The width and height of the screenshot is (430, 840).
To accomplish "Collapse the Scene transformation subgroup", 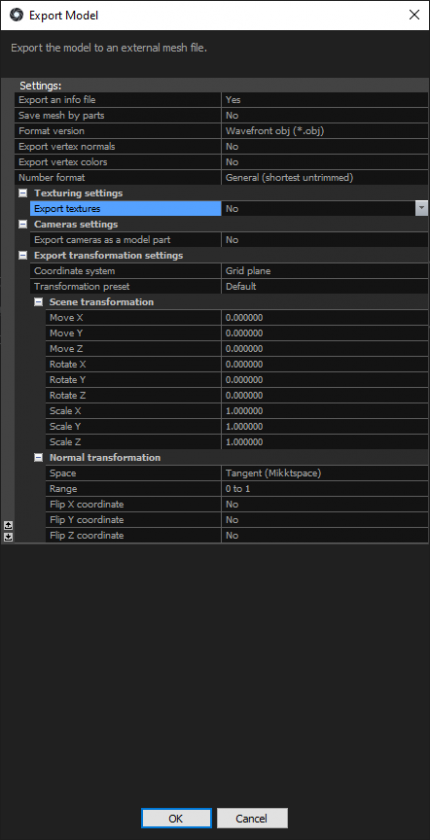I will pyautogui.click(x=38, y=302).
